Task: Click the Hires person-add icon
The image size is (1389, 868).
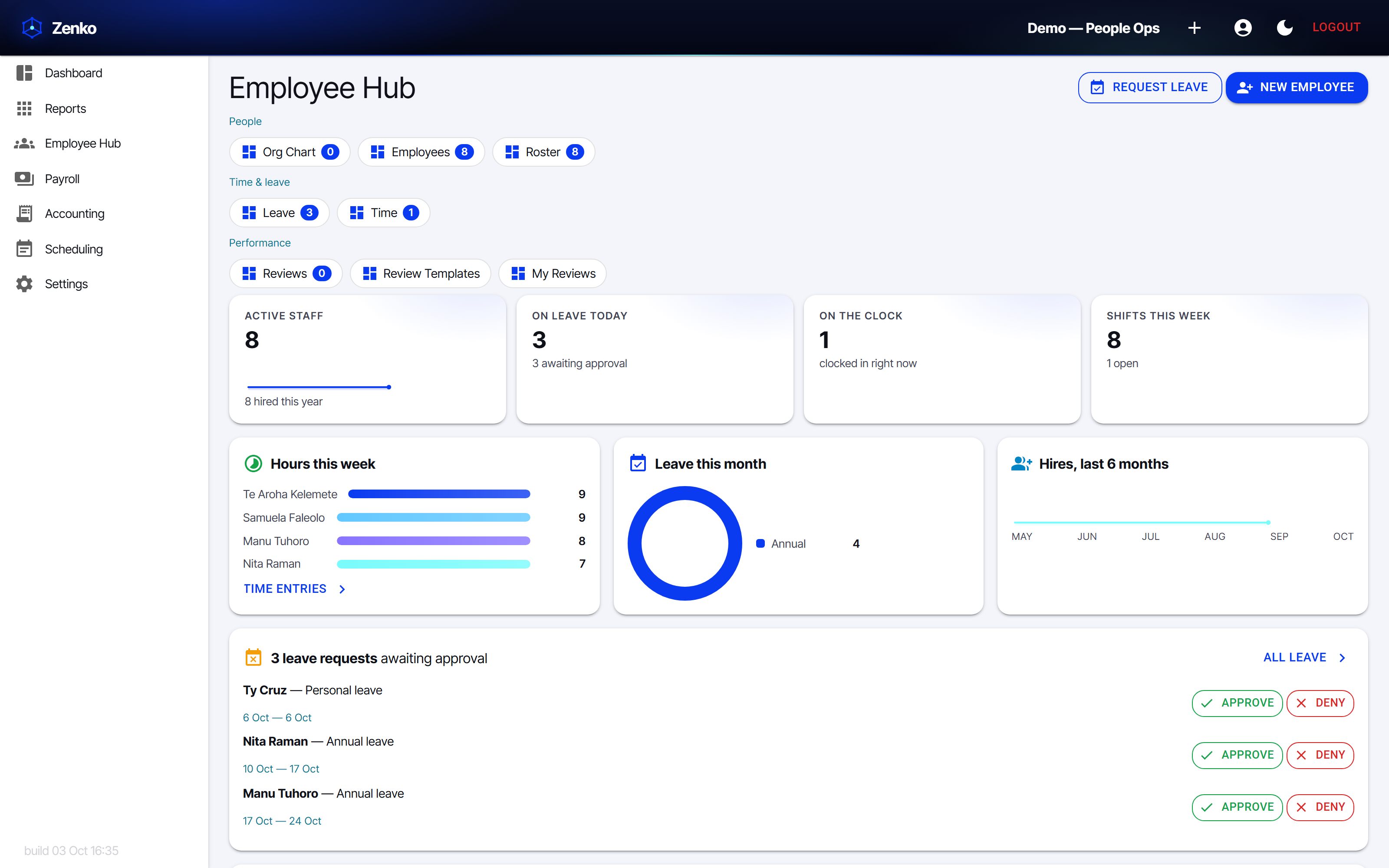Action: (1022, 463)
